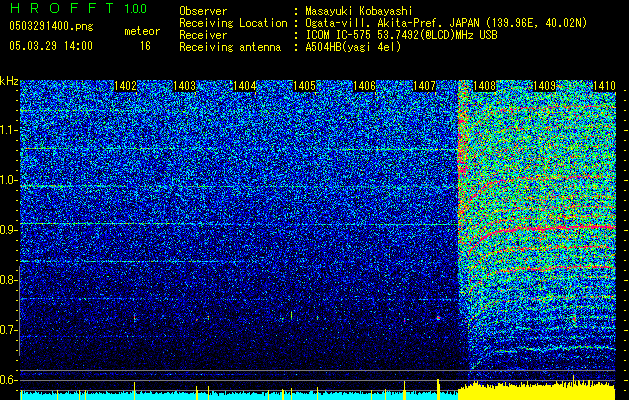Click the A504HB(yagi 4el) antenna text
The width and height of the screenshot is (629, 400).
pos(353,47)
